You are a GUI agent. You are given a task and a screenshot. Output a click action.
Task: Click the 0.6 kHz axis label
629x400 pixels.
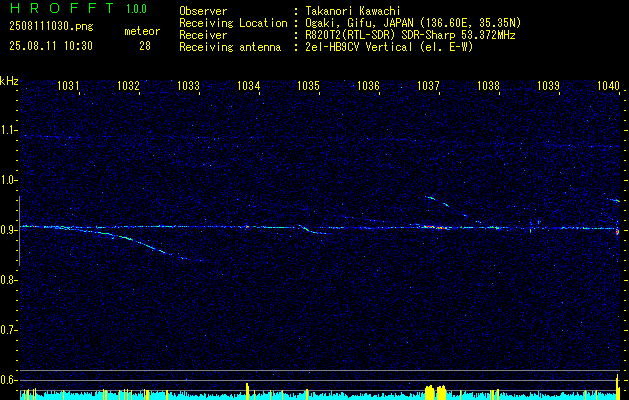click(9, 380)
